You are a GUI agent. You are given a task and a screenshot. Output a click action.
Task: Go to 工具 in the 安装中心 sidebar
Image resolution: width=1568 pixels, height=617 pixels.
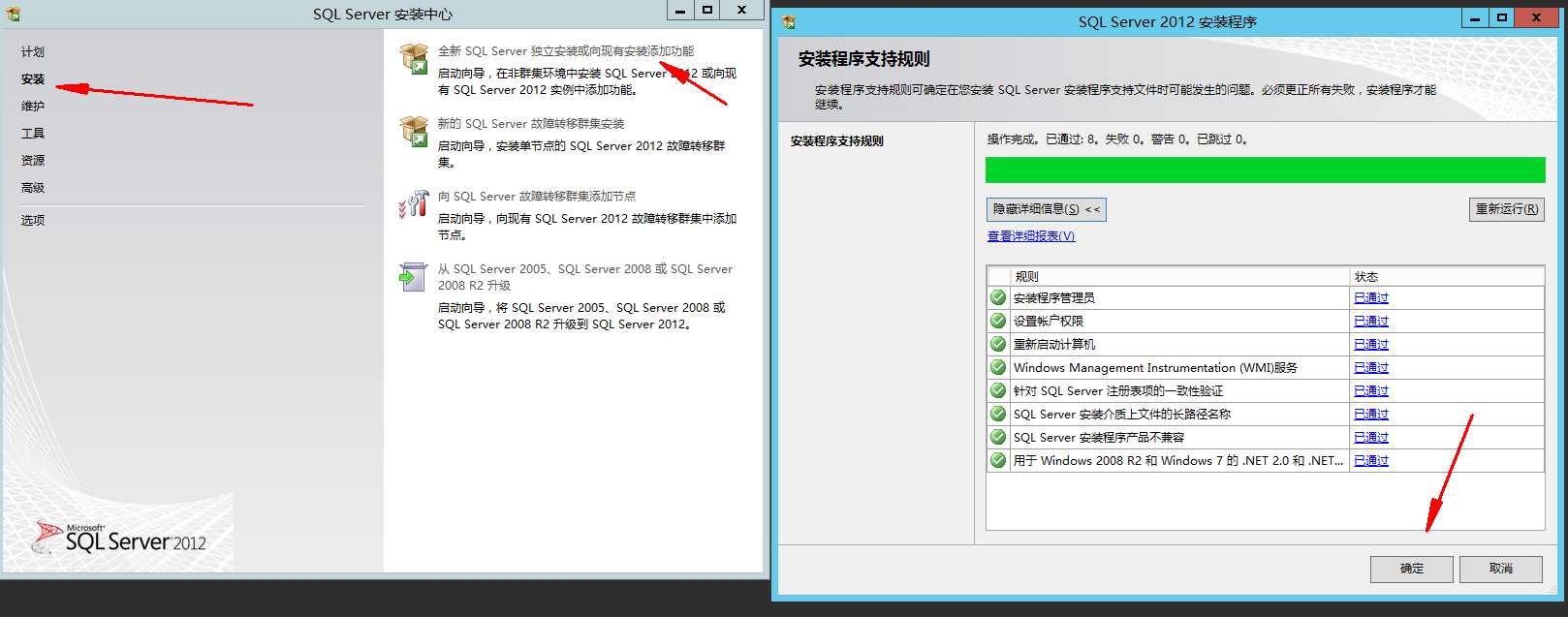click(x=33, y=134)
